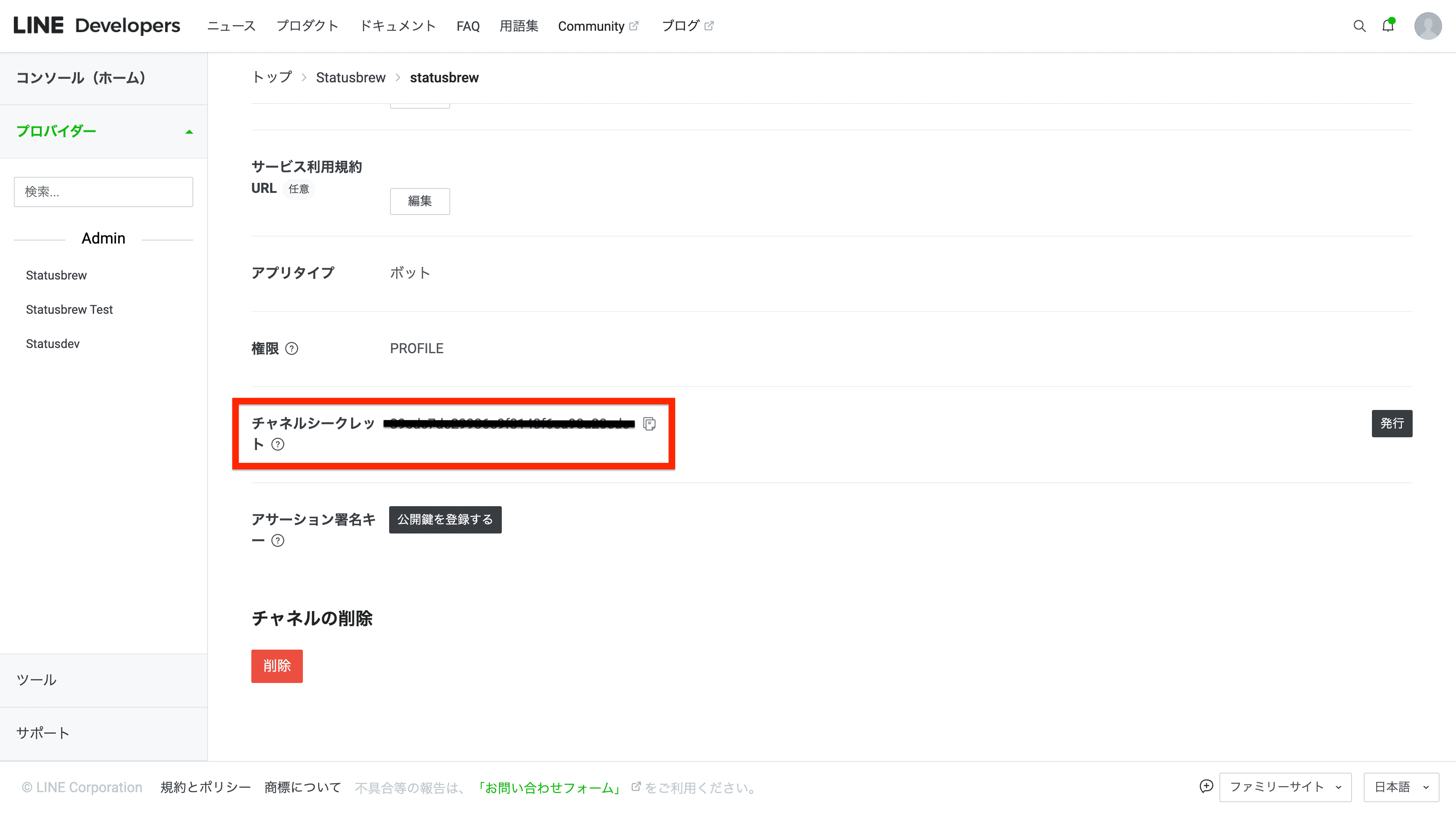Open help icon for チャネルシークレット

pos(277,444)
